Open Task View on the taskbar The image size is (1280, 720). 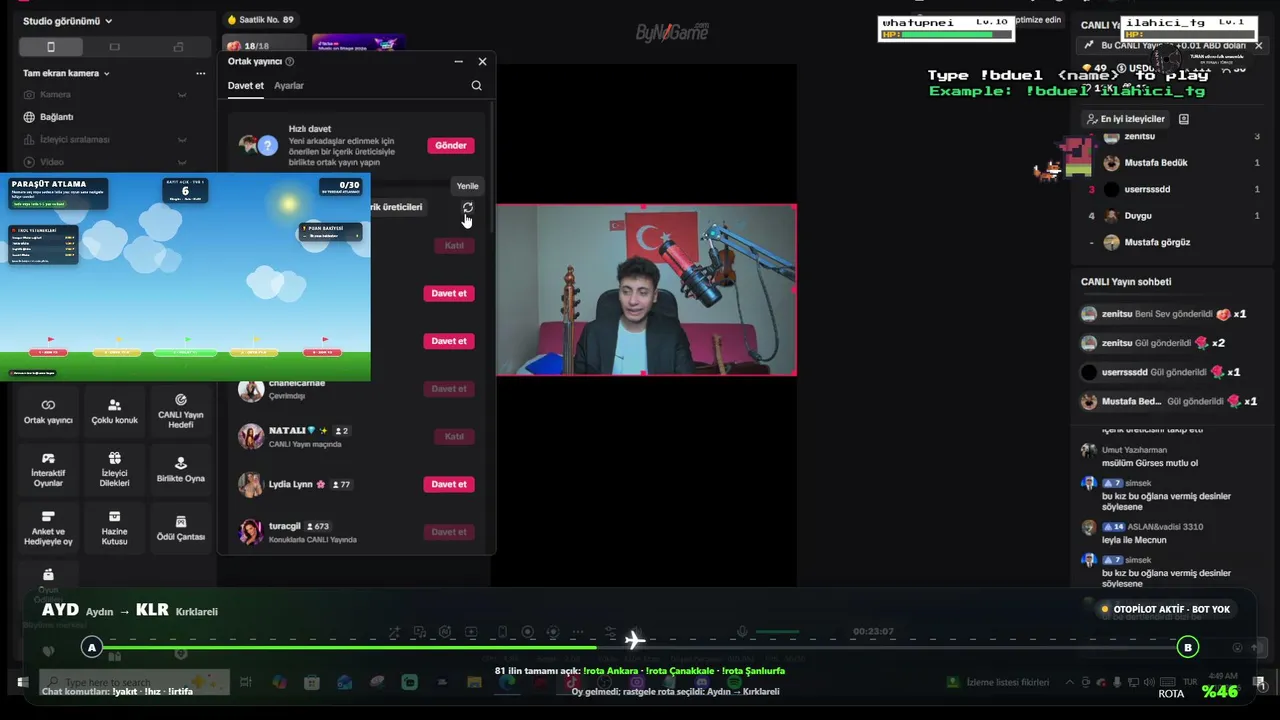point(246,682)
